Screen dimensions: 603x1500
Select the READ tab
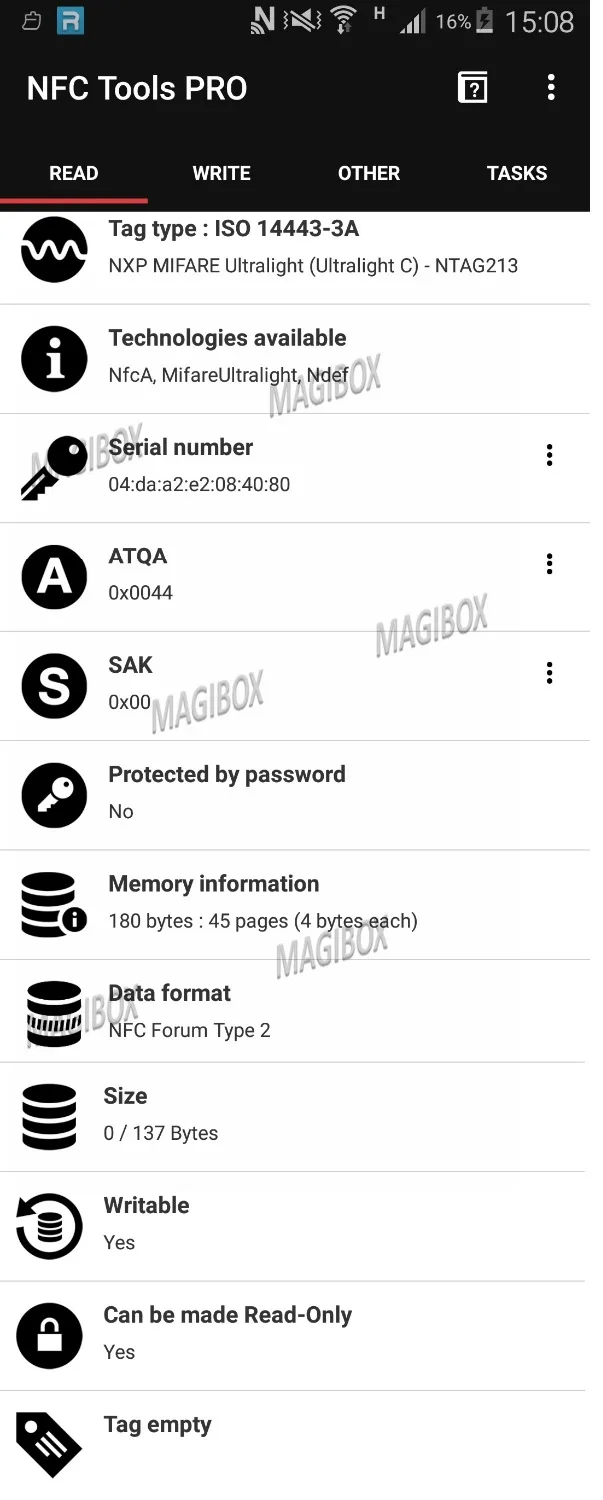click(x=74, y=173)
